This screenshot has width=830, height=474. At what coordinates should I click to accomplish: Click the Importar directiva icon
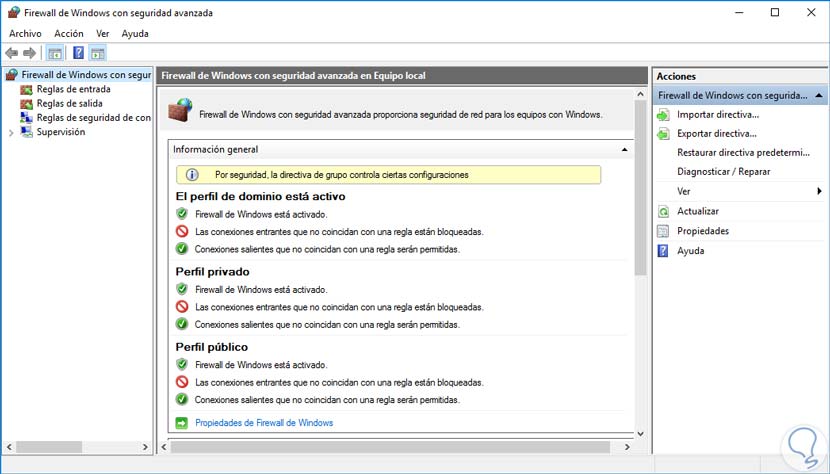pos(663,114)
